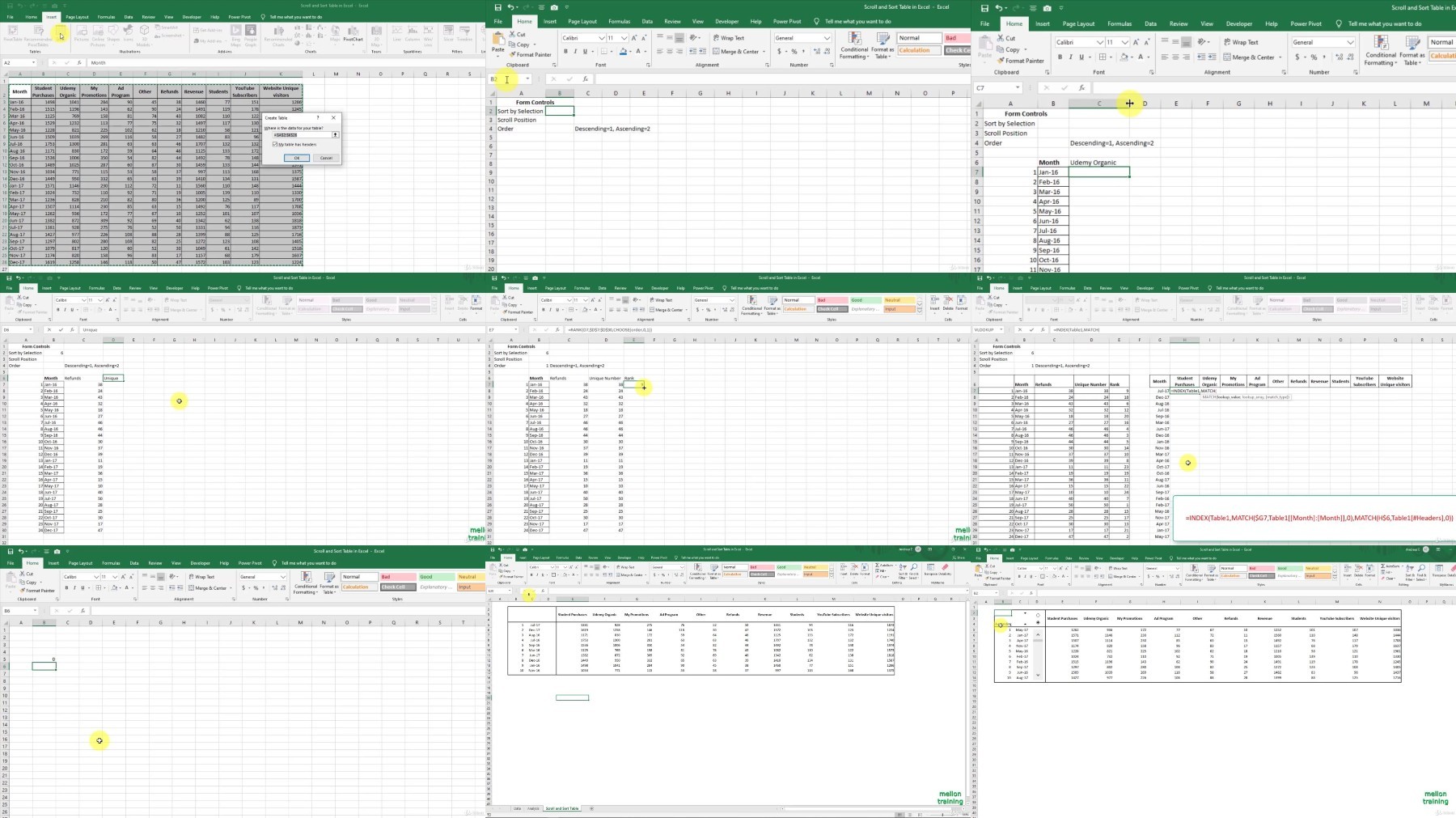The height and width of the screenshot is (818, 1456).
Task: Select 'Udemy Organic' header cell in top-right window
Action: [1098, 162]
